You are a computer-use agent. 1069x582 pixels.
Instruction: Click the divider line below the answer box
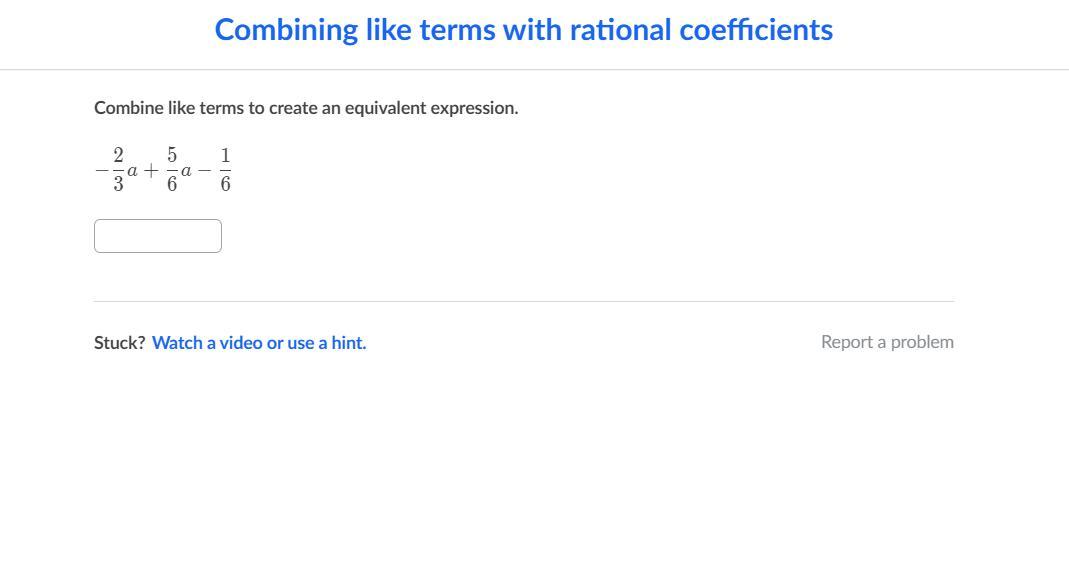click(524, 301)
